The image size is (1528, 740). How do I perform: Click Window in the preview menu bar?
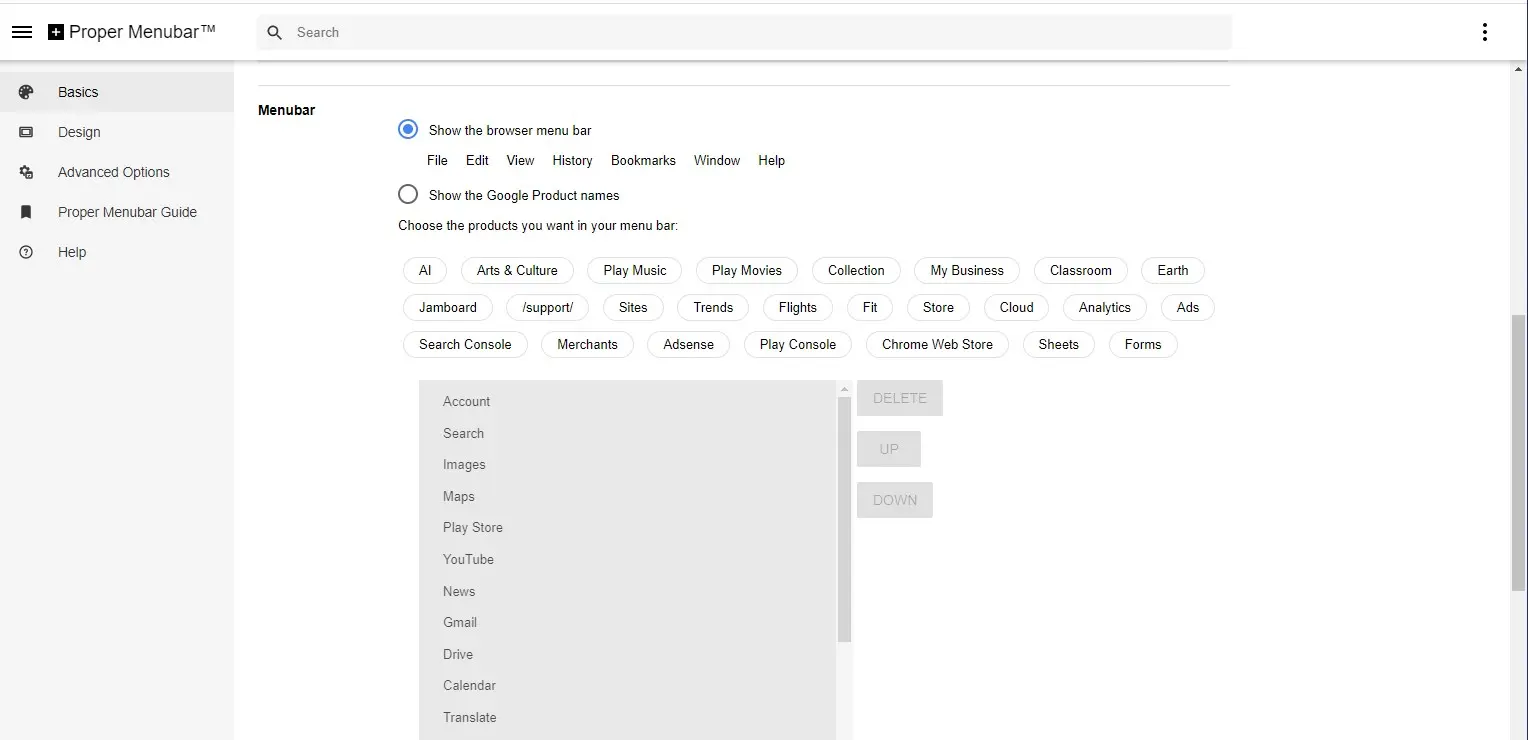[x=717, y=160]
